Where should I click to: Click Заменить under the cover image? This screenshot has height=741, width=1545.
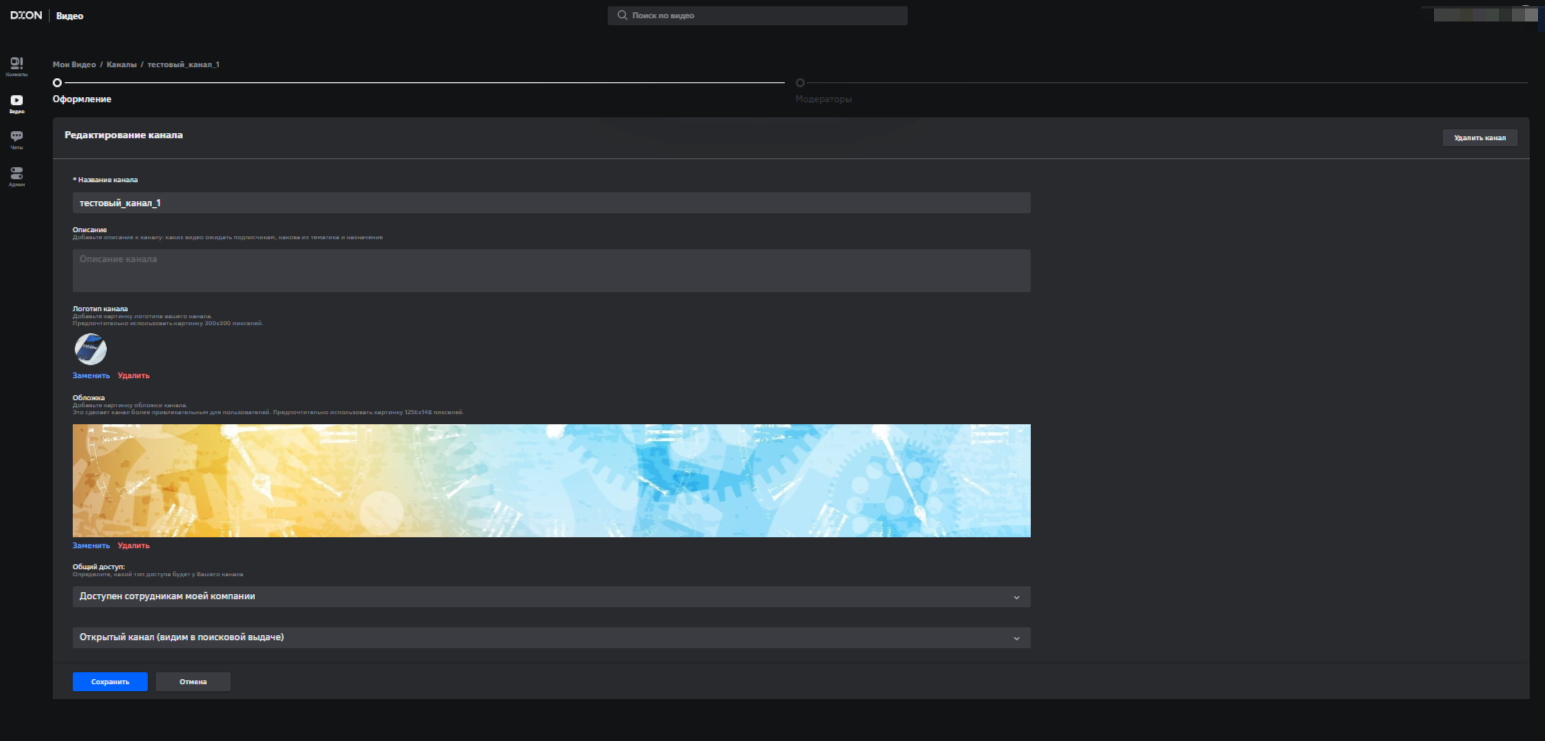[x=91, y=546]
